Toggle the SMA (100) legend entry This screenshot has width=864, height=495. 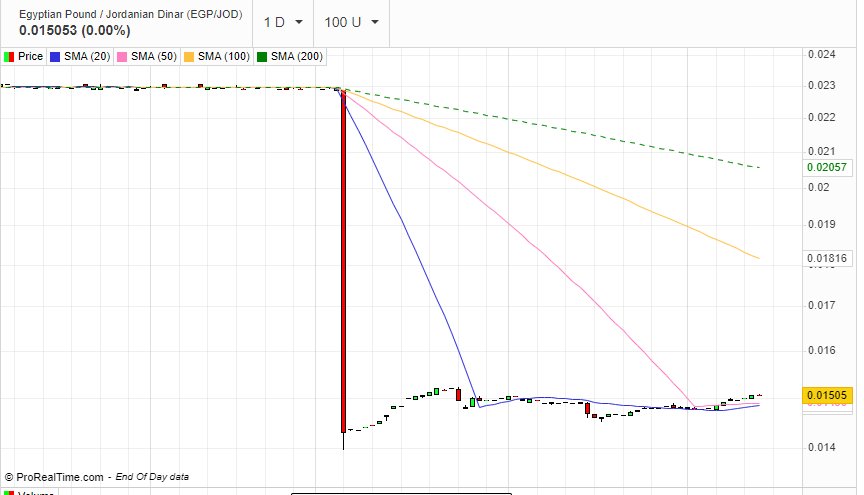click(x=217, y=56)
